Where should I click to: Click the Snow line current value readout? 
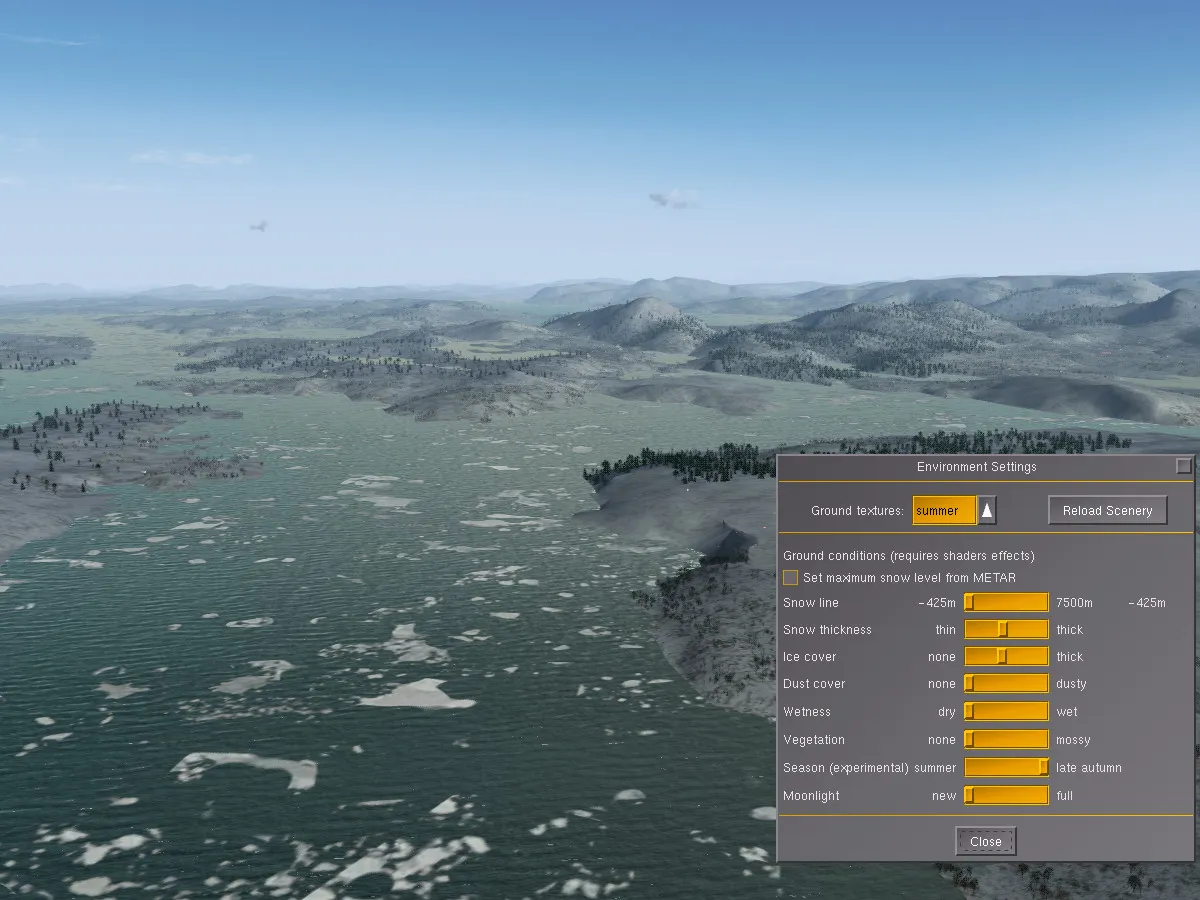pos(1147,603)
